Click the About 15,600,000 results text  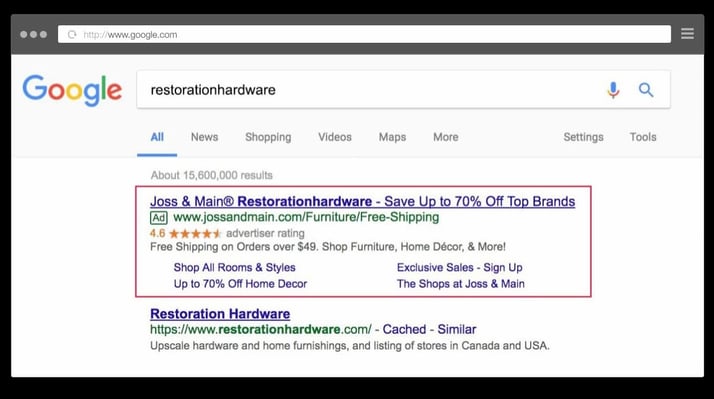coord(212,175)
